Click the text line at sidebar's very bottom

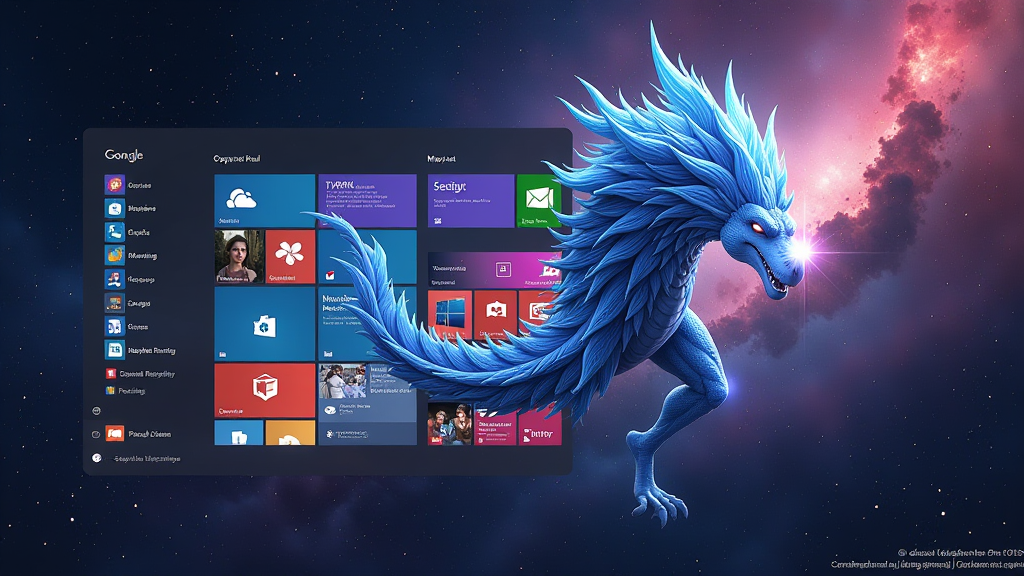(x=147, y=458)
